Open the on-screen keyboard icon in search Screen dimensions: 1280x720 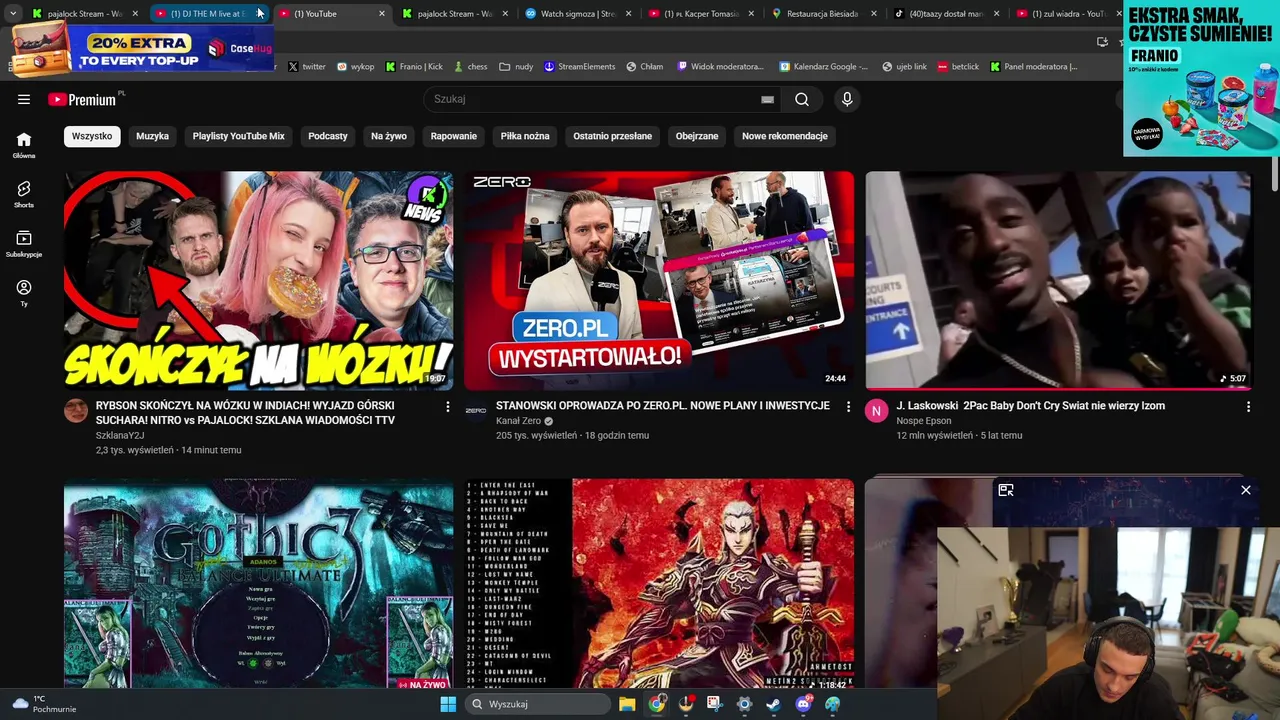point(767,99)
